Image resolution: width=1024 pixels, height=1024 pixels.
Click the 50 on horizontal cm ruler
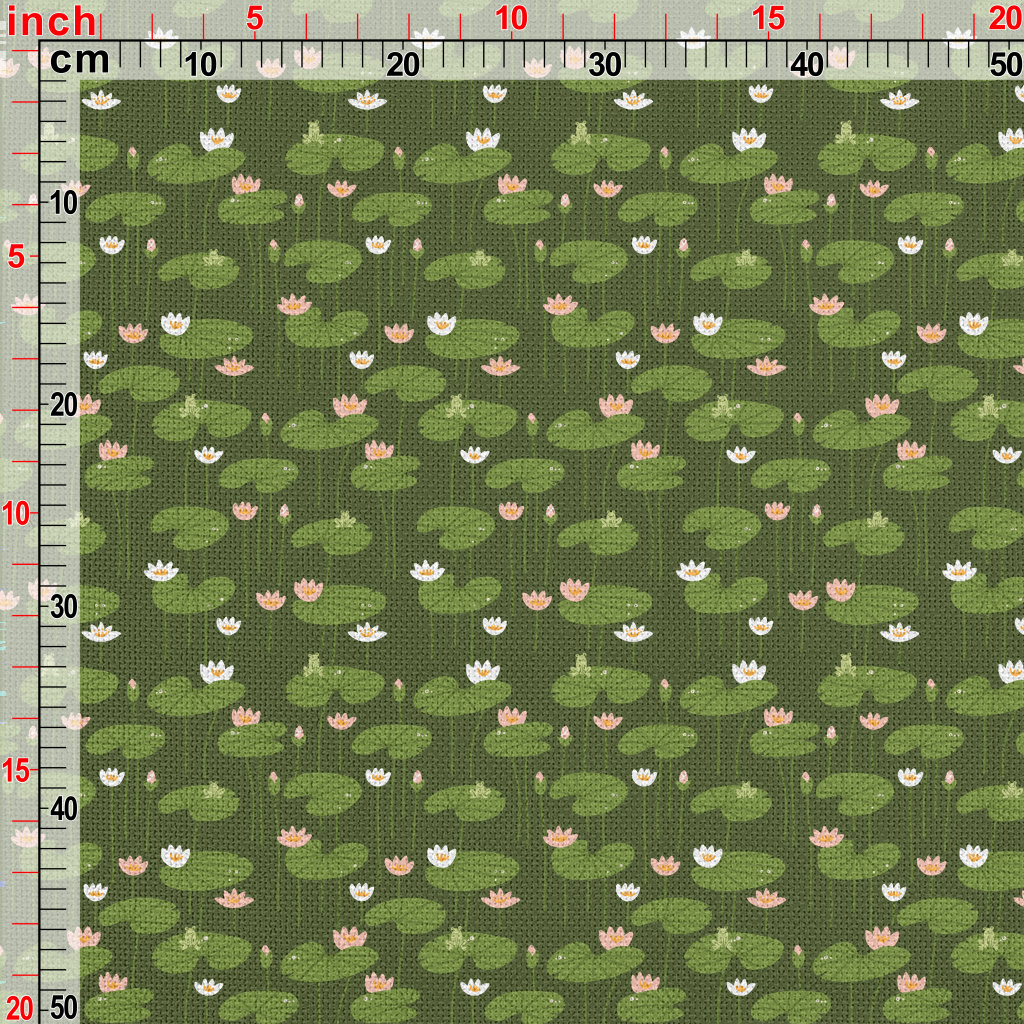coord(1003,64)
